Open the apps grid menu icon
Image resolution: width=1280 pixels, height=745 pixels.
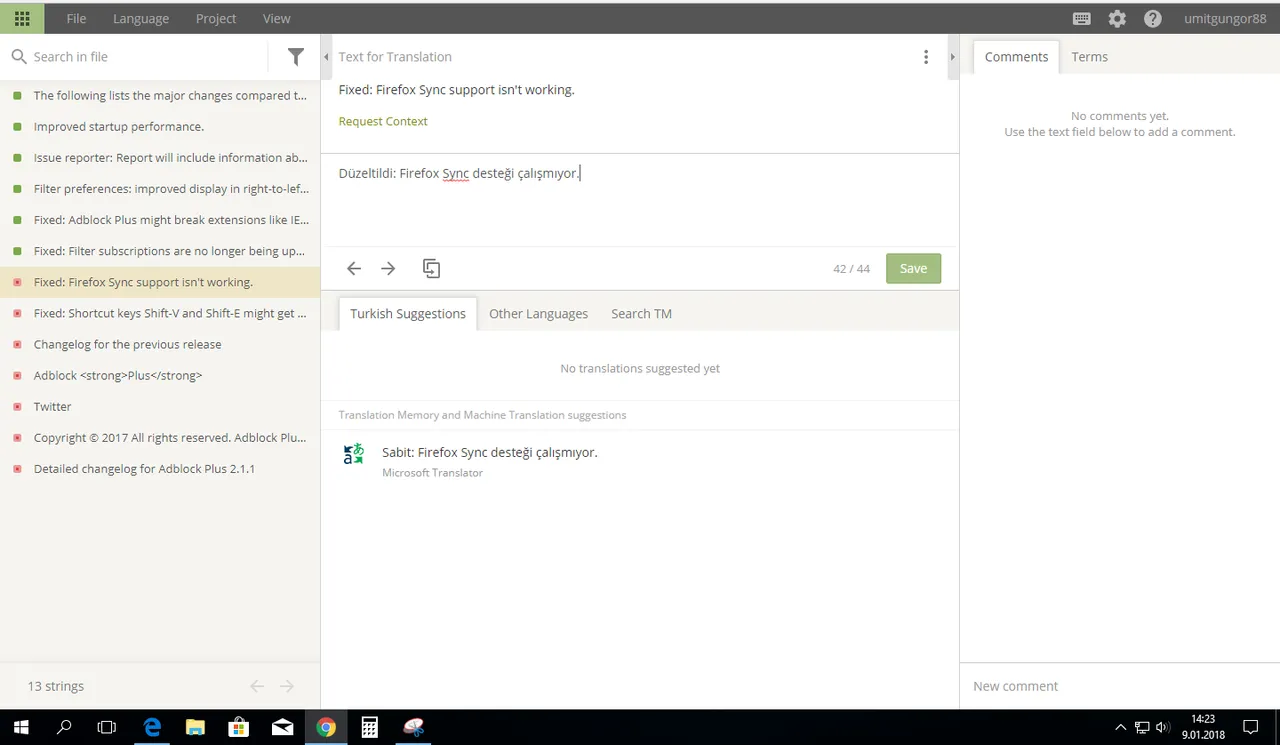[22, 18]
